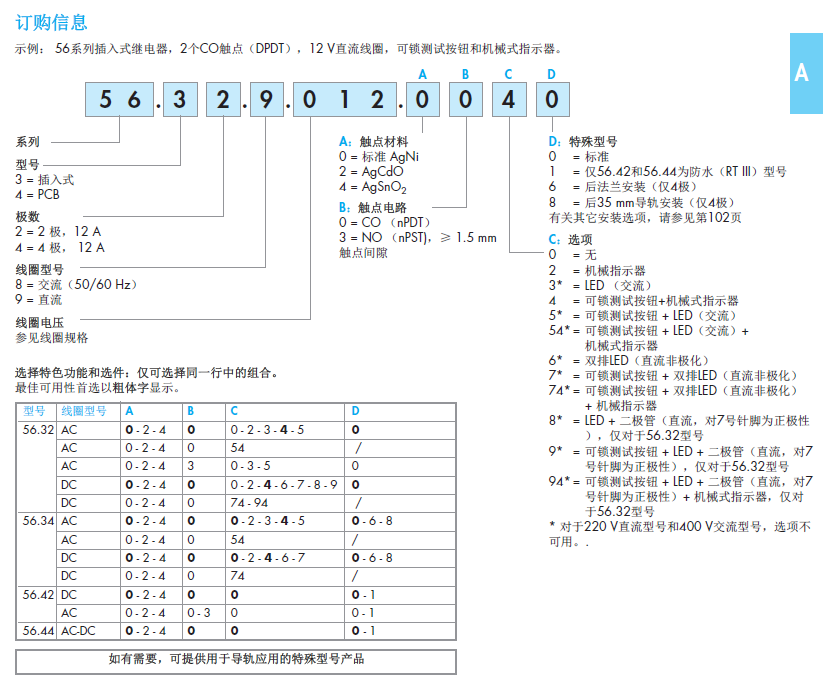Click the "线圈型号" table column header
The height and width of the screenshot is (687, 823).
coord(84,410)
